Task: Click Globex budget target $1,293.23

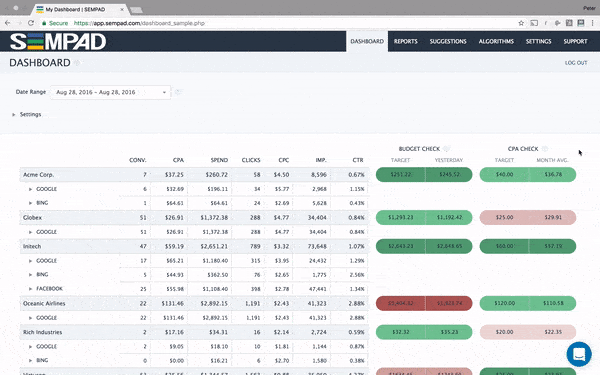Action: (x=401, y=217)
